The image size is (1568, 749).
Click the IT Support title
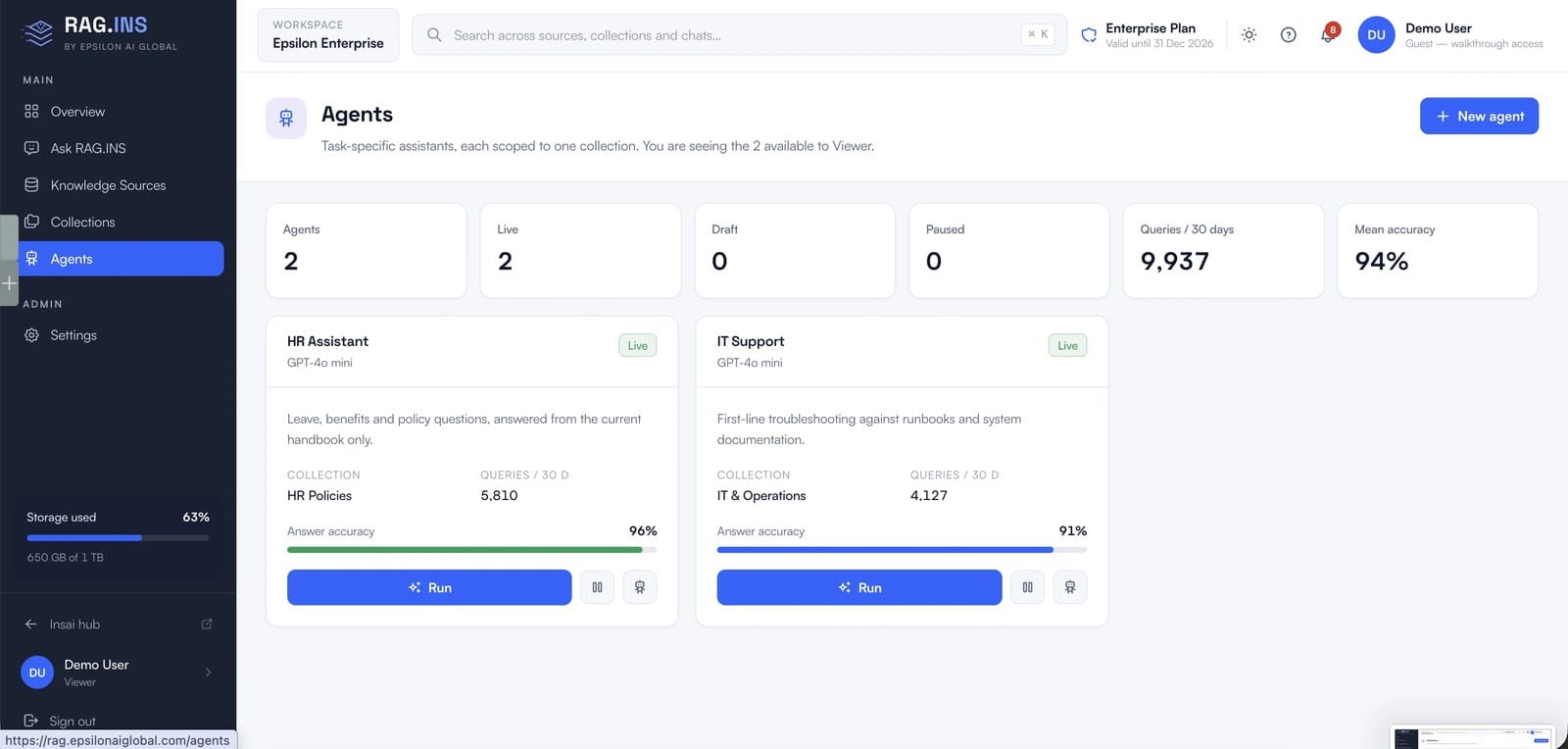pyautogui.click(x=751, y=341)
